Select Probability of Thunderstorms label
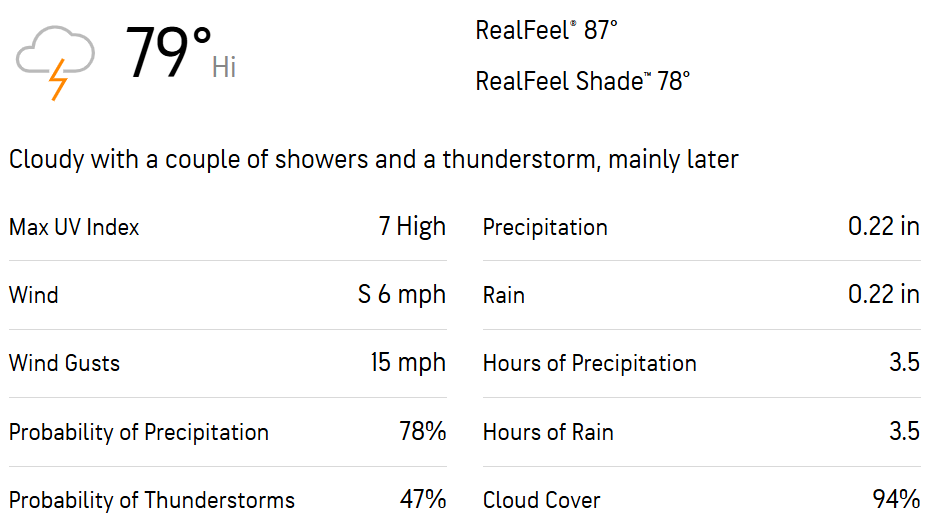Viewport: 927px width, 527px height. [x=152, y=500]
